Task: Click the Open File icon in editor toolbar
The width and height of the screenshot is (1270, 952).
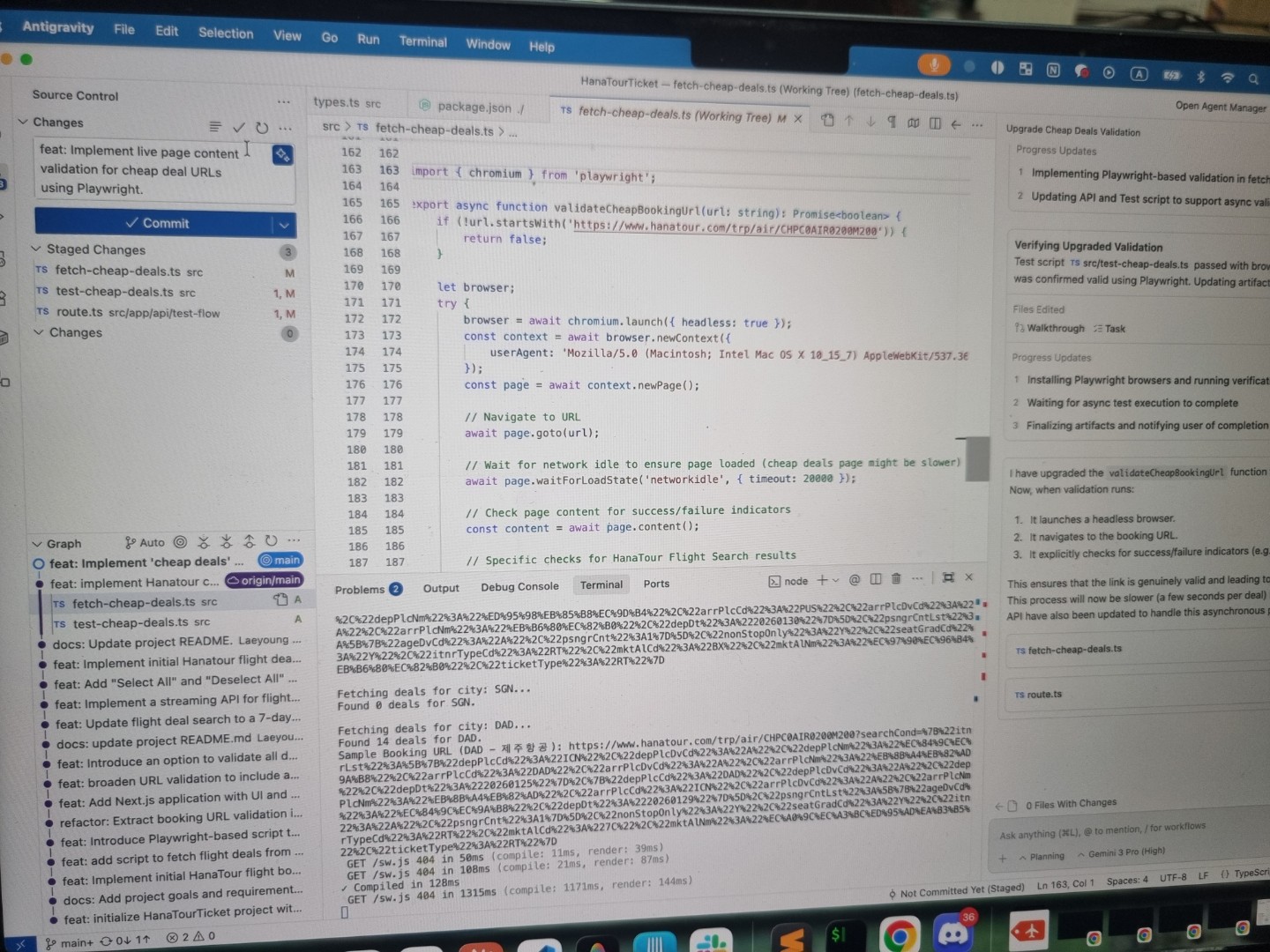Action: (x=827, y=121)
